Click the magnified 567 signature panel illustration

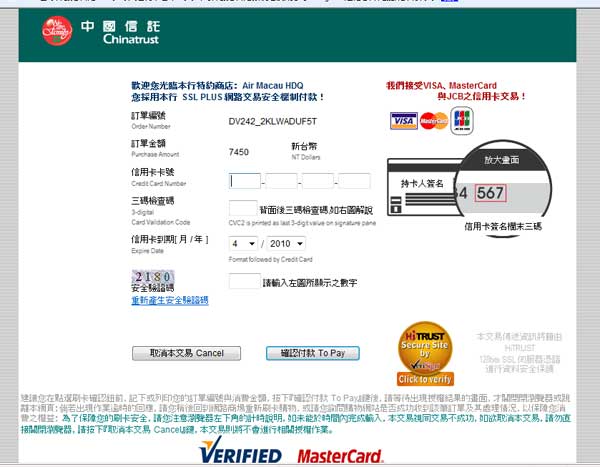point(490,192)
